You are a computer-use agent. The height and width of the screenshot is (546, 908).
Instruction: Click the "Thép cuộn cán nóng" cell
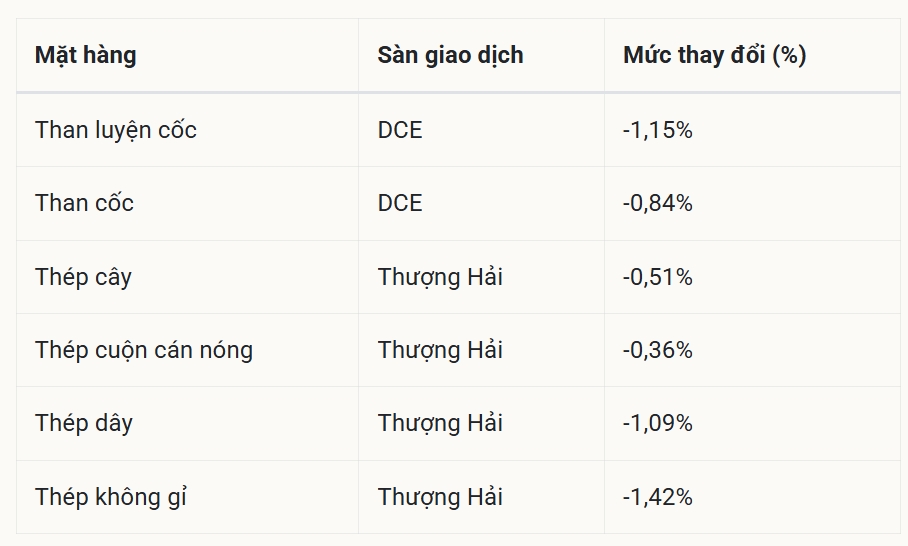tap(144, 350)
